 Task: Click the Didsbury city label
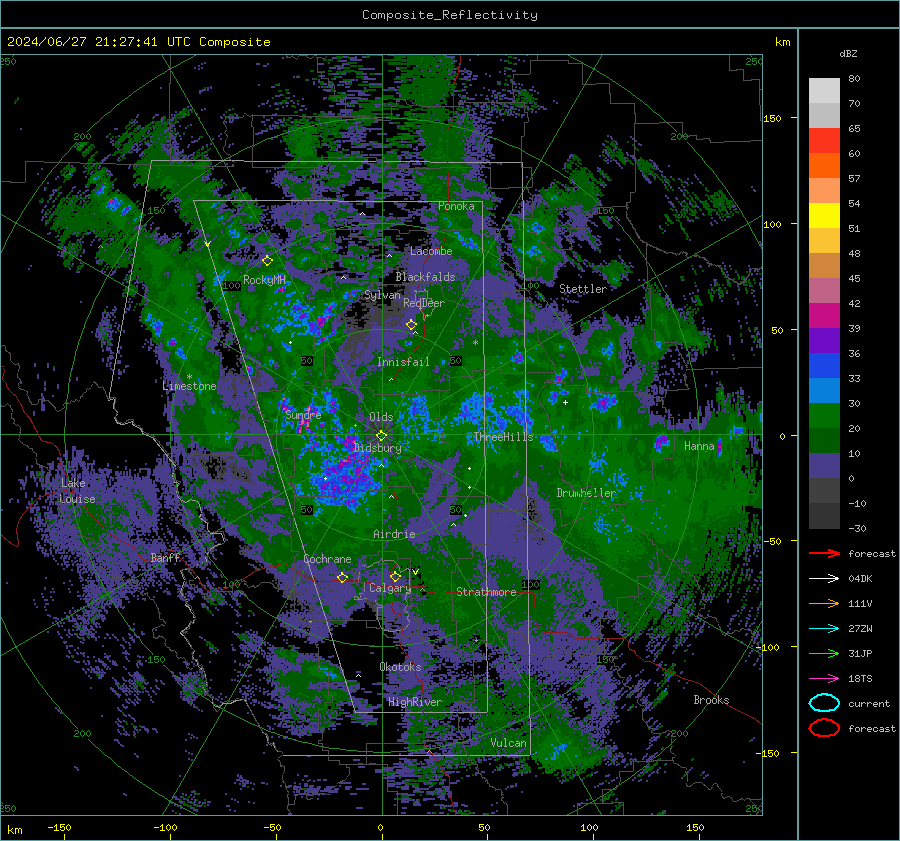[378, 448]
